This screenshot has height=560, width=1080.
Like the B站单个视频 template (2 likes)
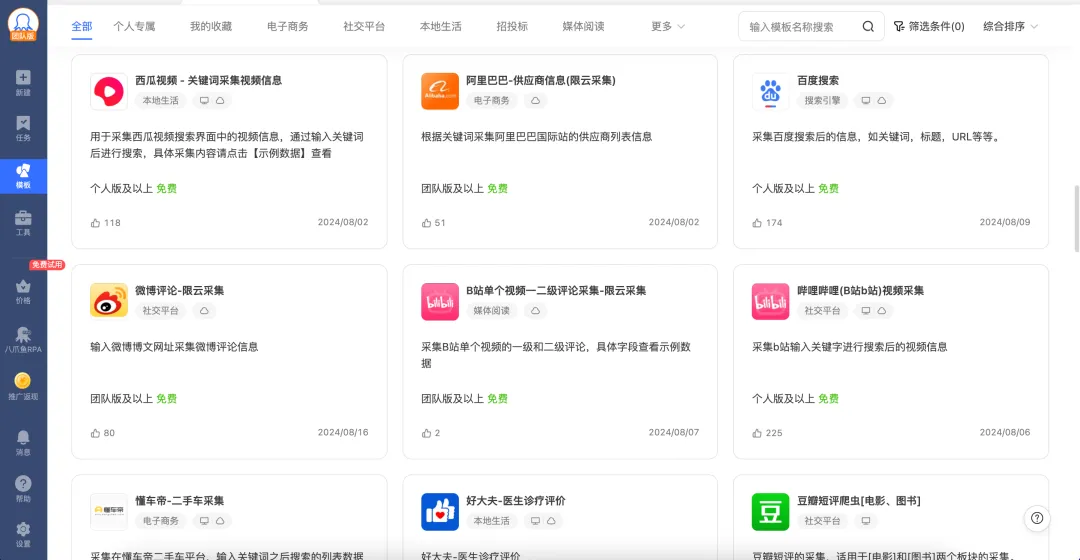[x=426, y=433]
